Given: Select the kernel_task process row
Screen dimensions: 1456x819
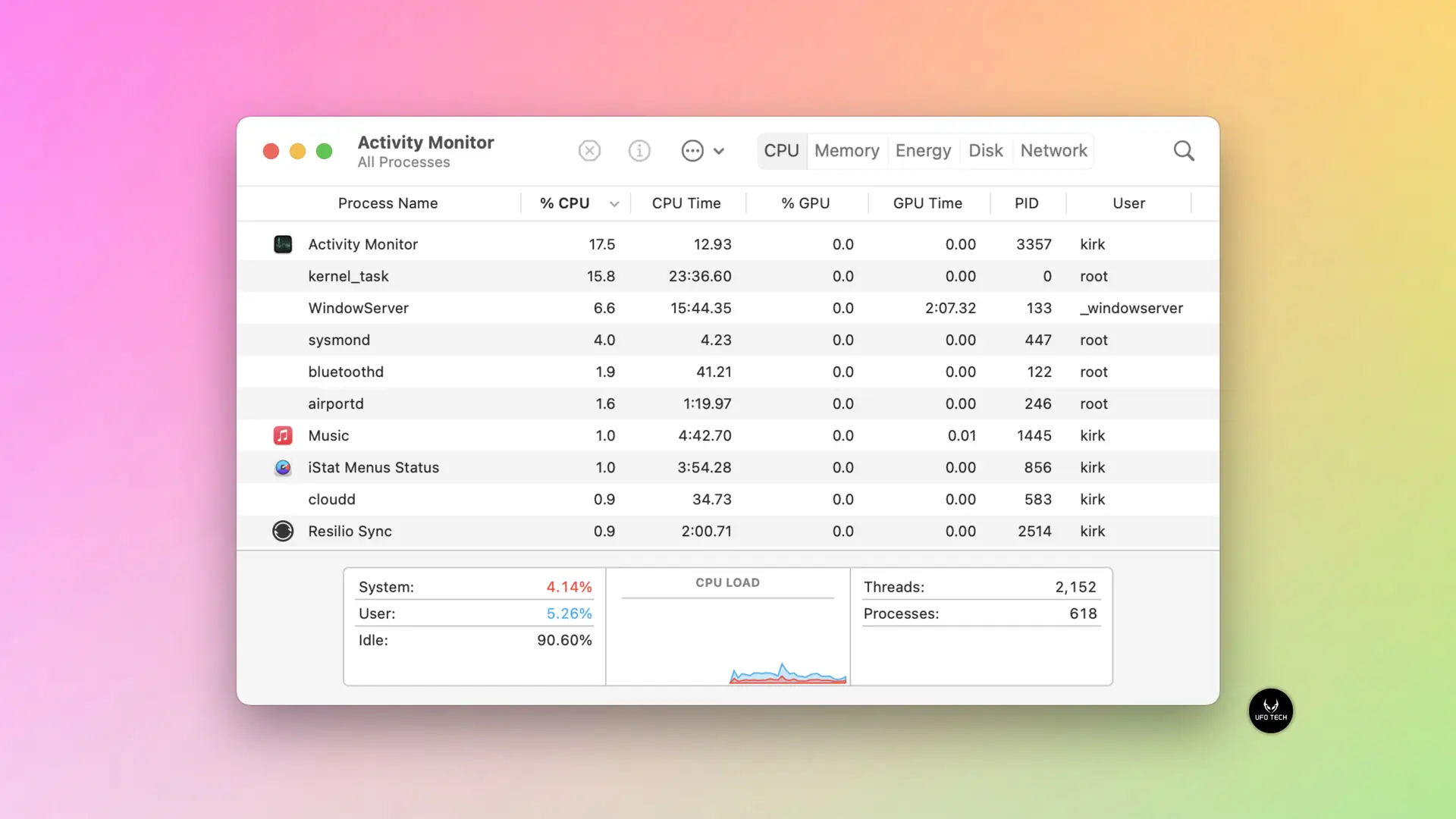Looking at the screenshot, I should pos(728,276).
